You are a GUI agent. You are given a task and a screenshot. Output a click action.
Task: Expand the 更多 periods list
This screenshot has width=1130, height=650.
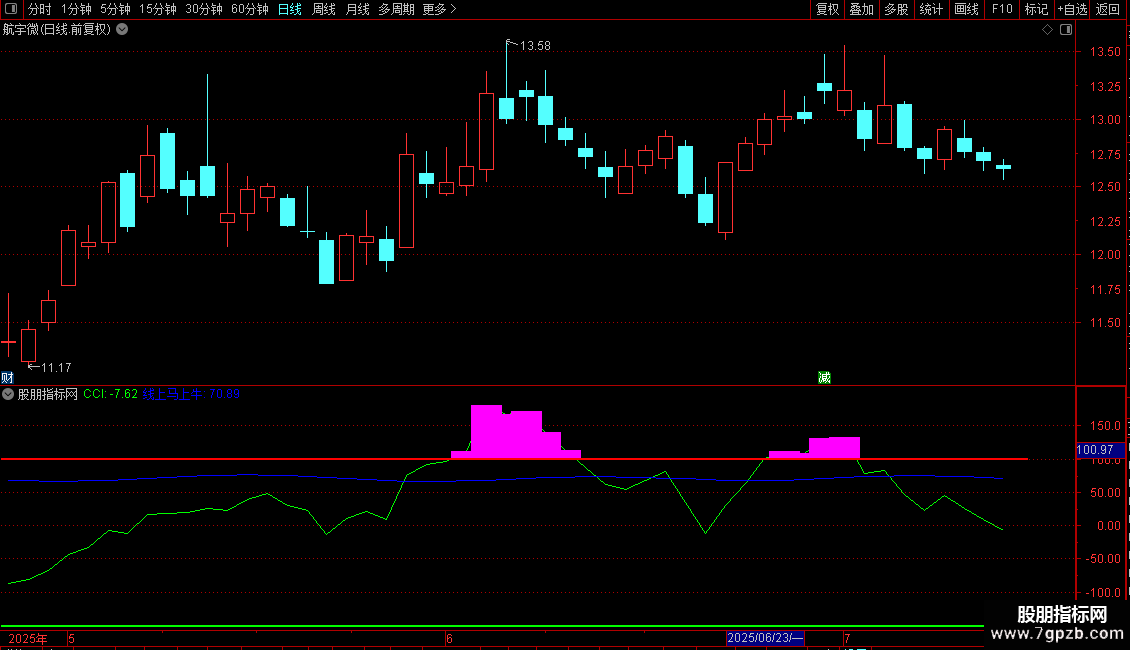[440, 9]
